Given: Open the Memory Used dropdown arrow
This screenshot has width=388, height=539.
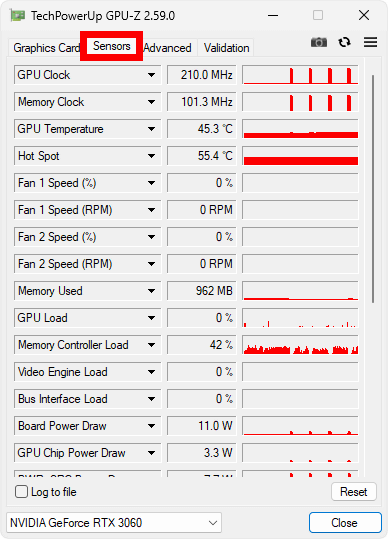Looking at the screenshot, I should [x=151, y=291].
